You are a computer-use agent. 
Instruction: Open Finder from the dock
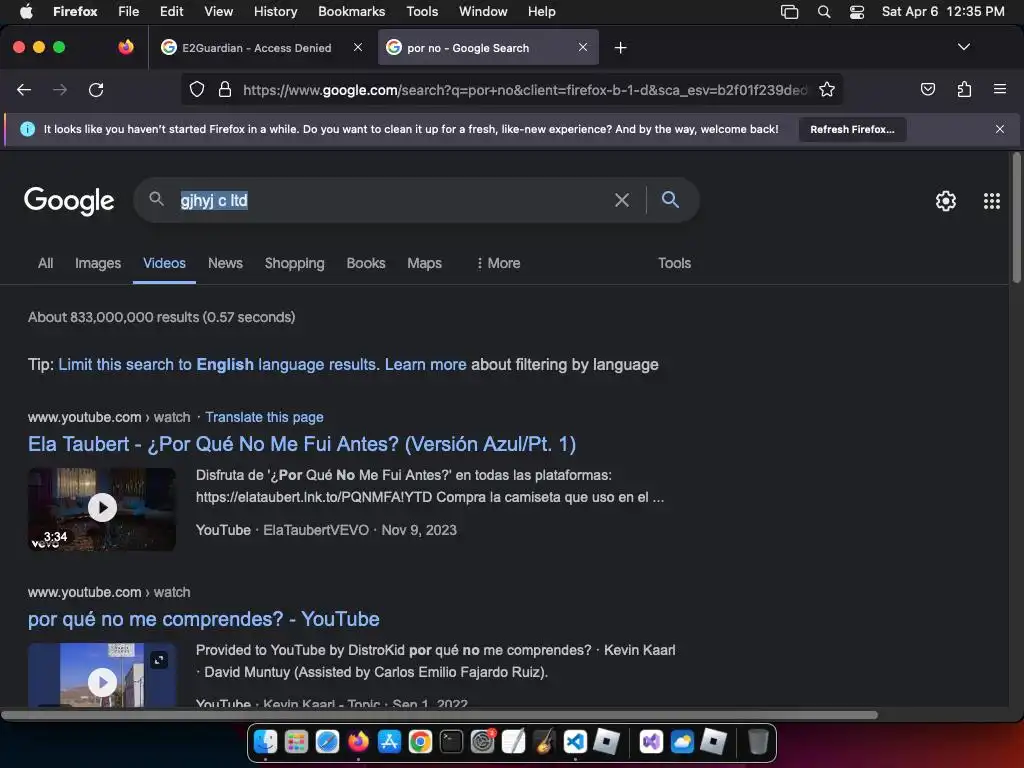[265, 742]
